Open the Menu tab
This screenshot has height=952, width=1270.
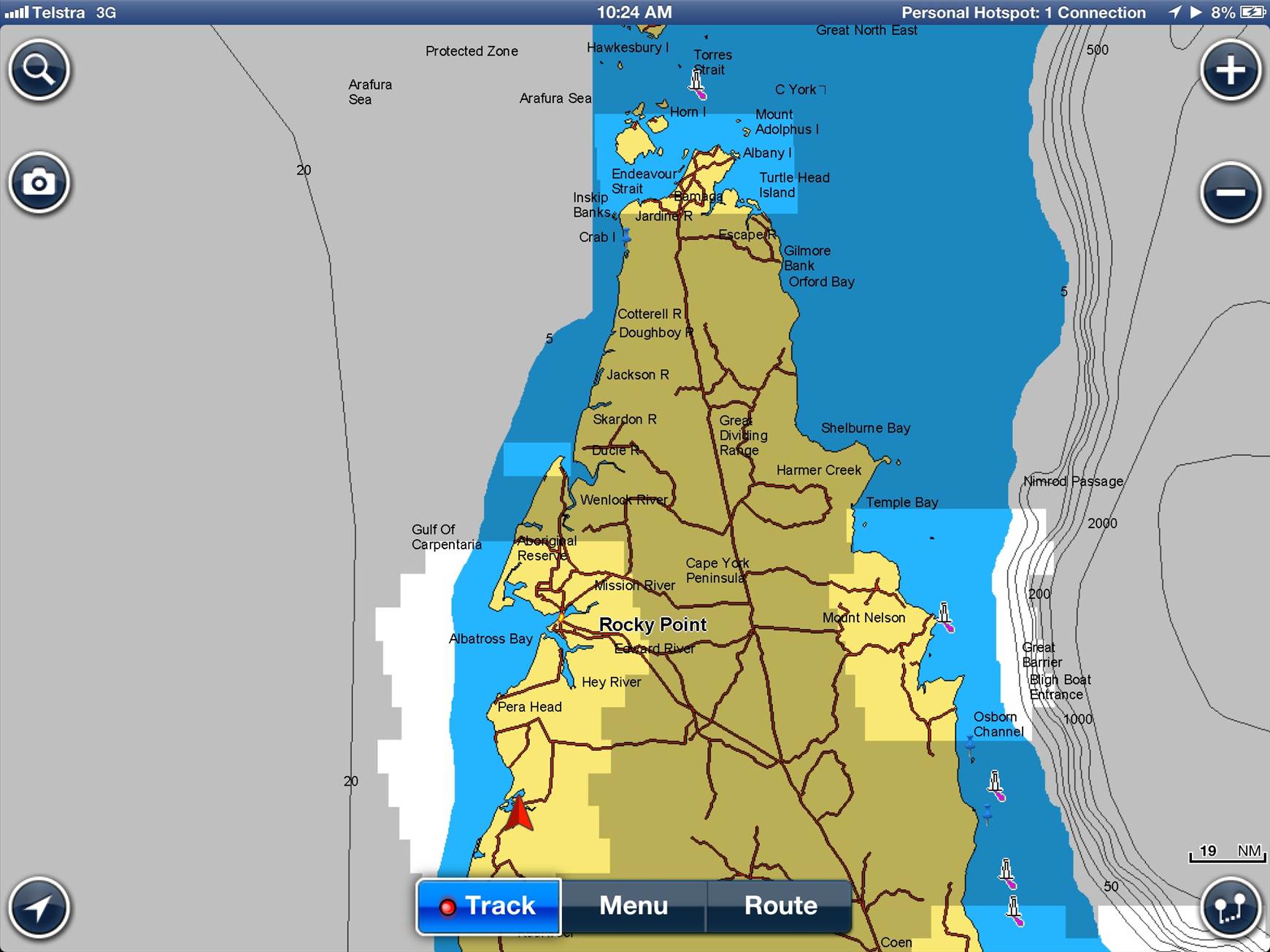point(634,906)
